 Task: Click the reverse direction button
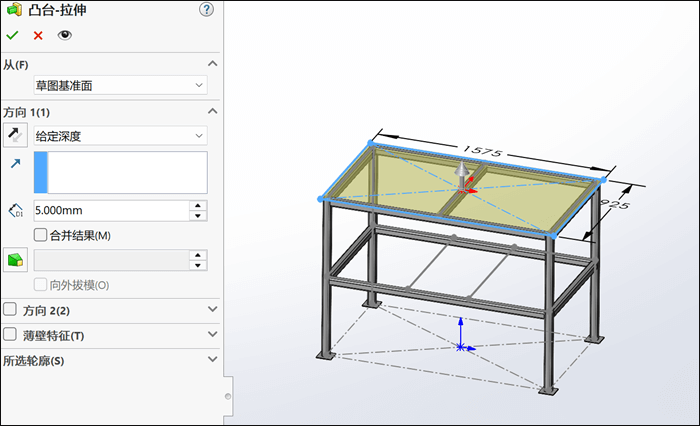tap(15, 135)
